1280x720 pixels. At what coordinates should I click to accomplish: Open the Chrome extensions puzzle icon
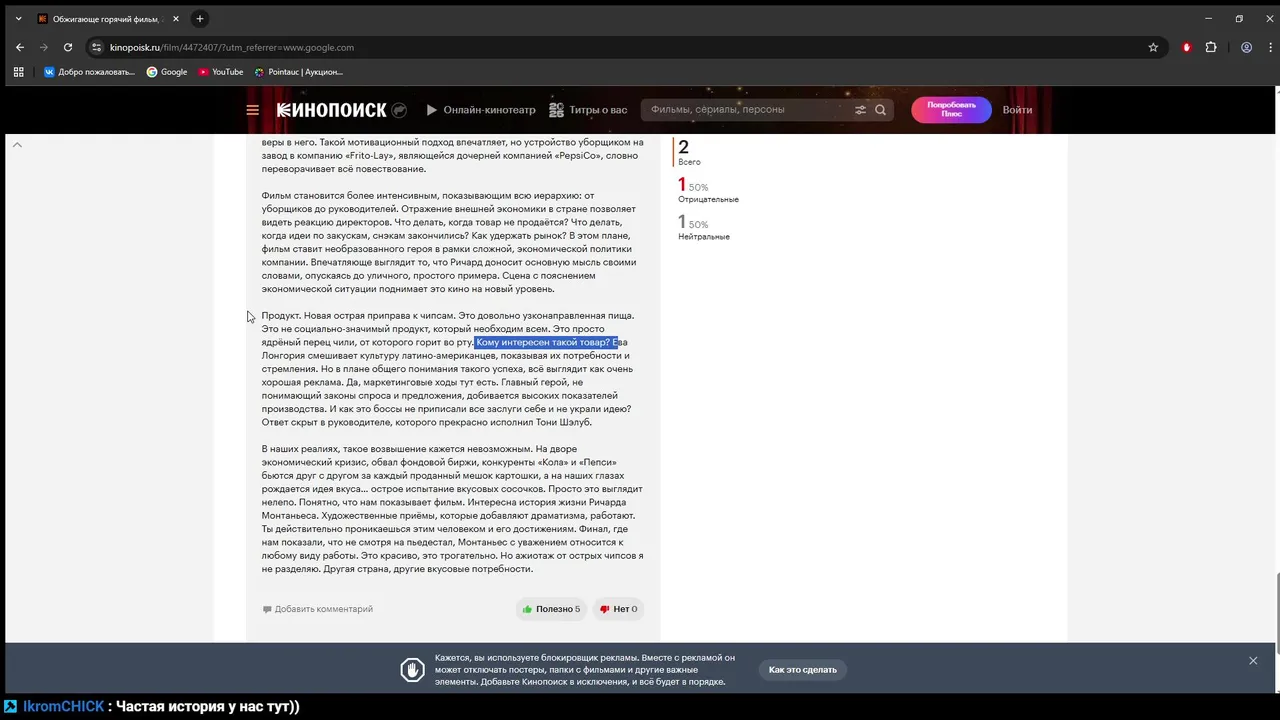click(x=1211, y=47)
